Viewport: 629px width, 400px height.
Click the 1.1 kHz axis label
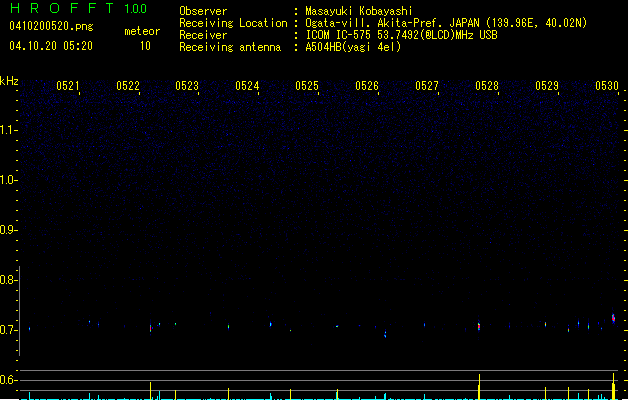pyautogui.click(x=7, y=130)
